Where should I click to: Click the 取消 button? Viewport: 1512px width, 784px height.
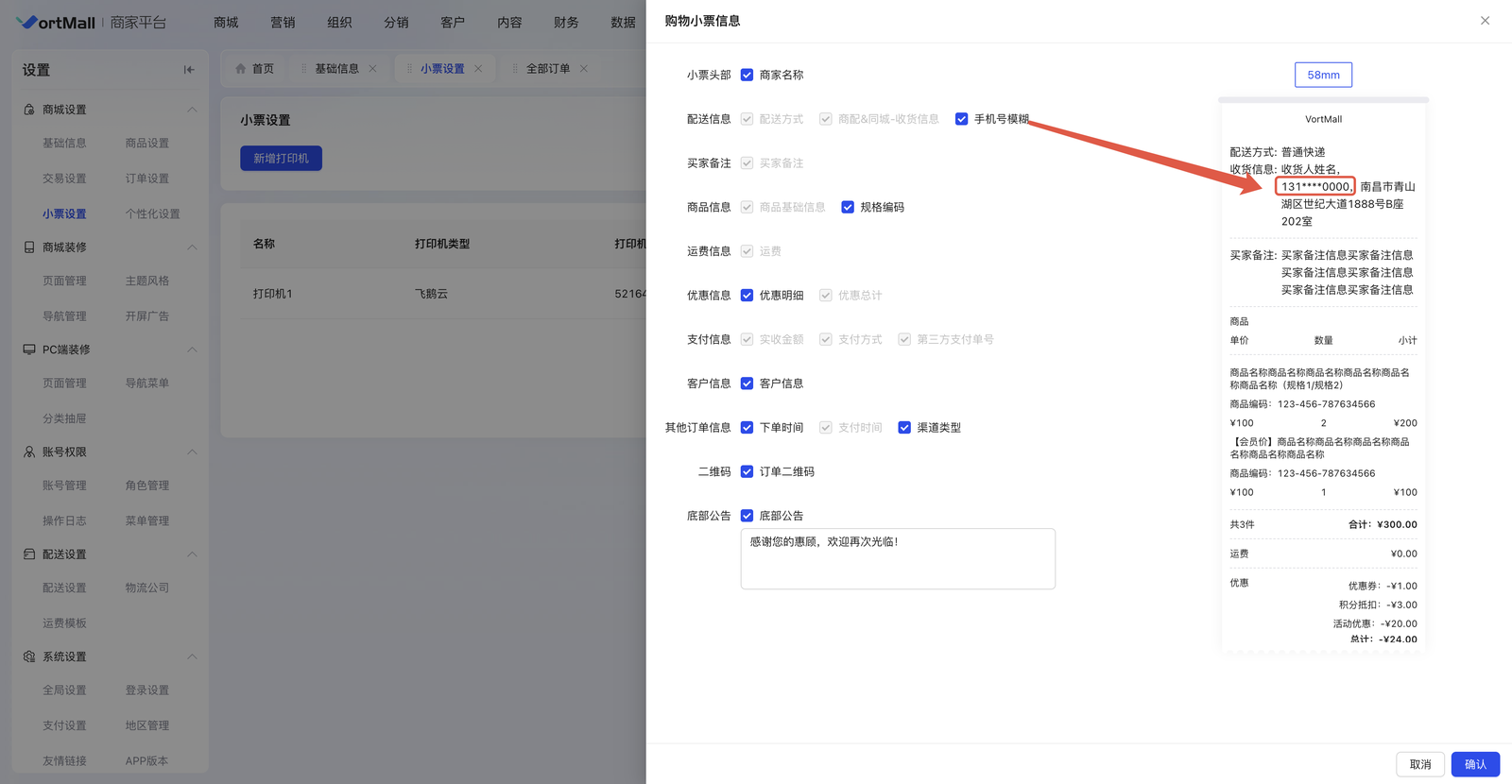pyautogui.click(x=1419, y=764)
